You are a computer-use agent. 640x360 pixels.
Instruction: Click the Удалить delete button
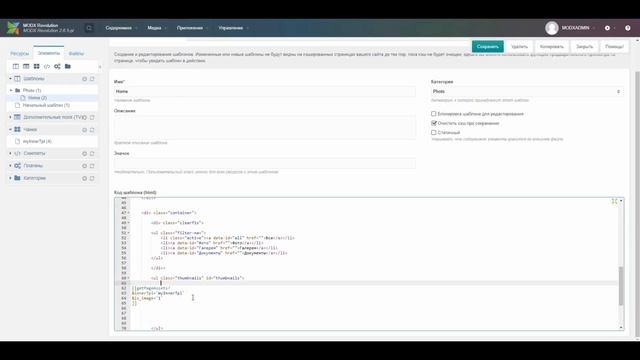coord(520,47)
